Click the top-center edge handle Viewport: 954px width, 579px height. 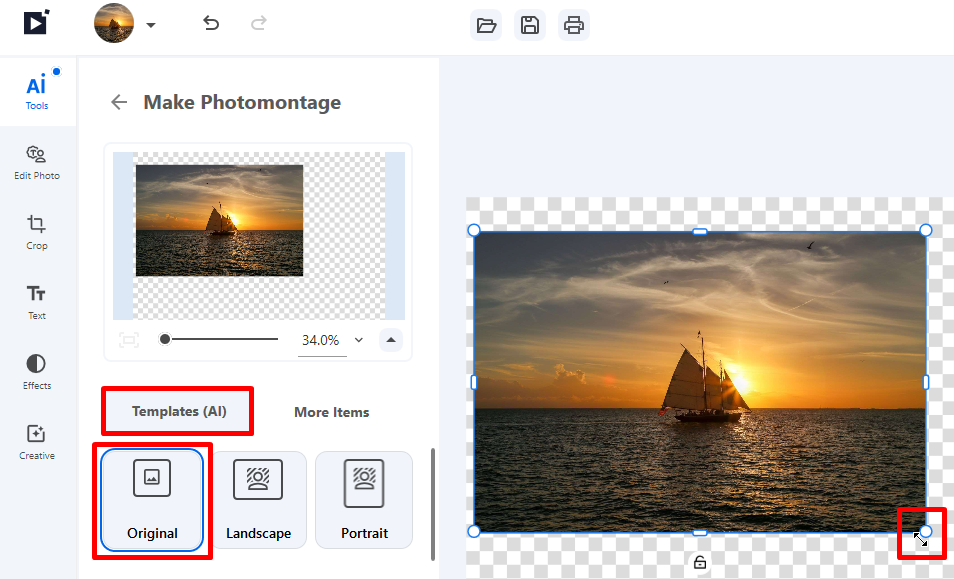[x=700, y=231]
